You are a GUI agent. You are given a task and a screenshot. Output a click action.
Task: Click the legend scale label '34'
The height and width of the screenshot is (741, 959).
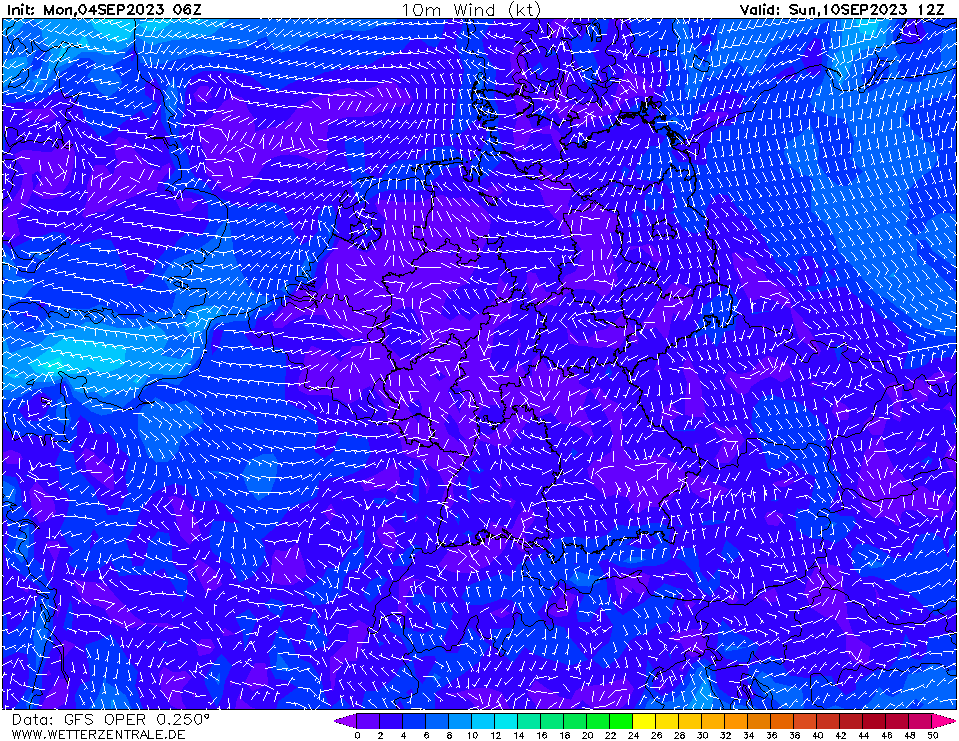coord(749,735)
